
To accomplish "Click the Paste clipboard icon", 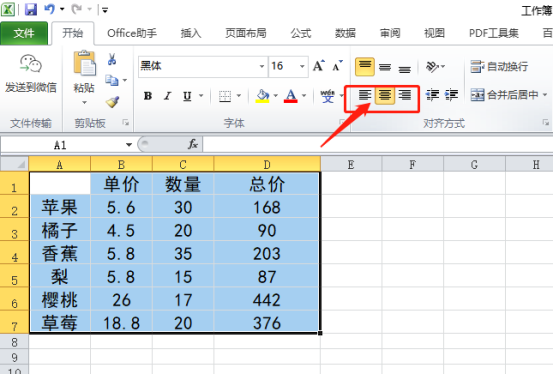I will tap(84, 63).
